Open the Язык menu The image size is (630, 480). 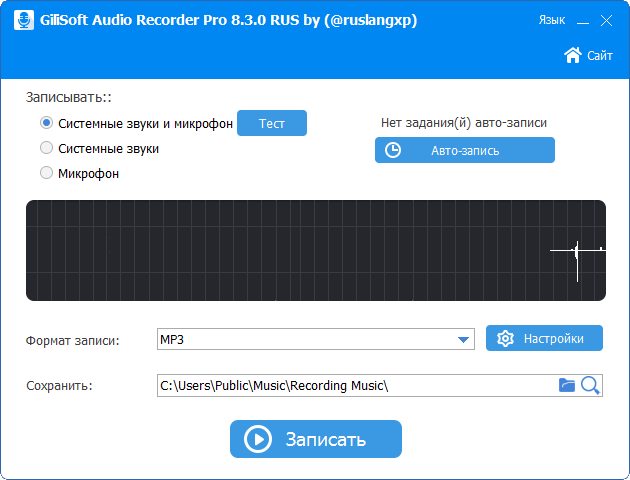click(551, 20)
